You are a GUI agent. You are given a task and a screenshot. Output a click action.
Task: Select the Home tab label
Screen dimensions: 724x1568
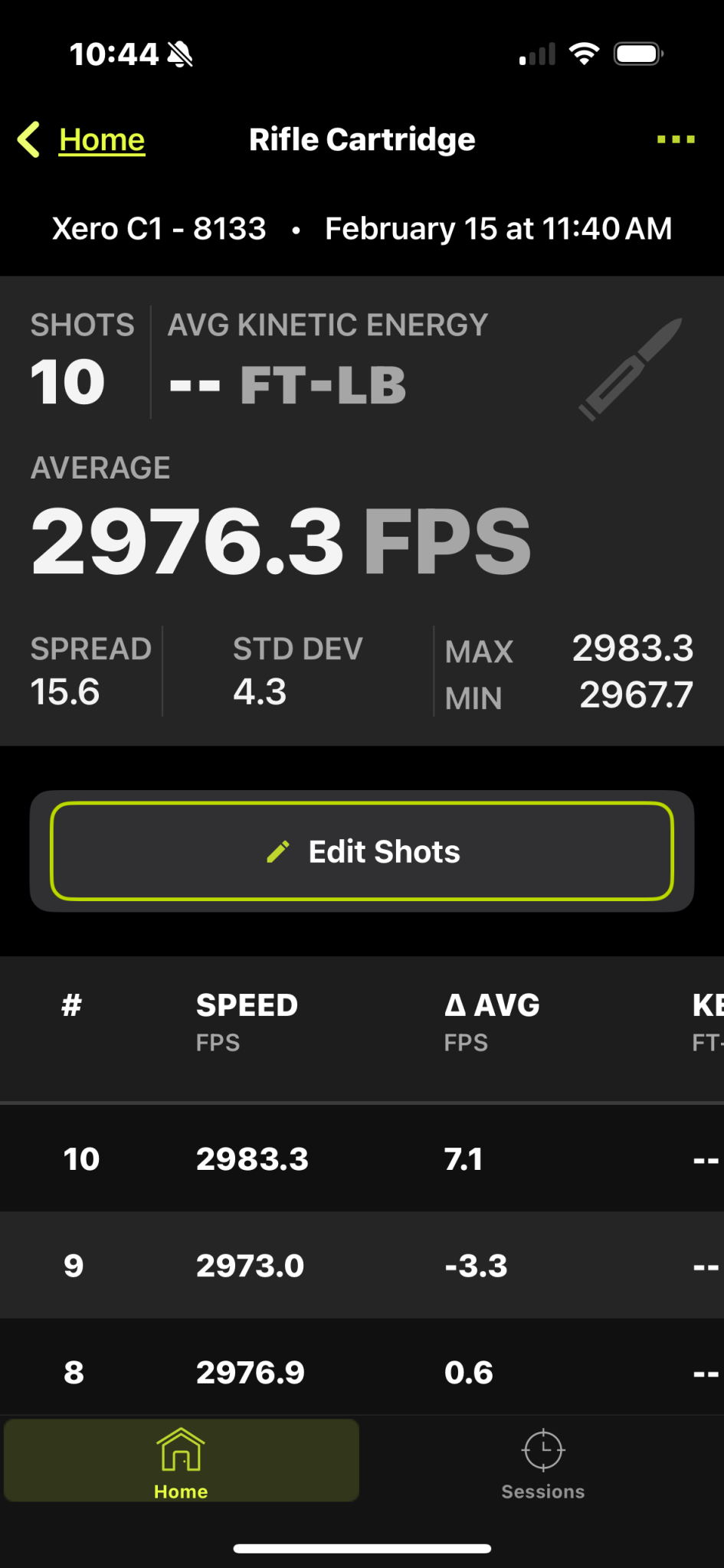coord(181,1491)
